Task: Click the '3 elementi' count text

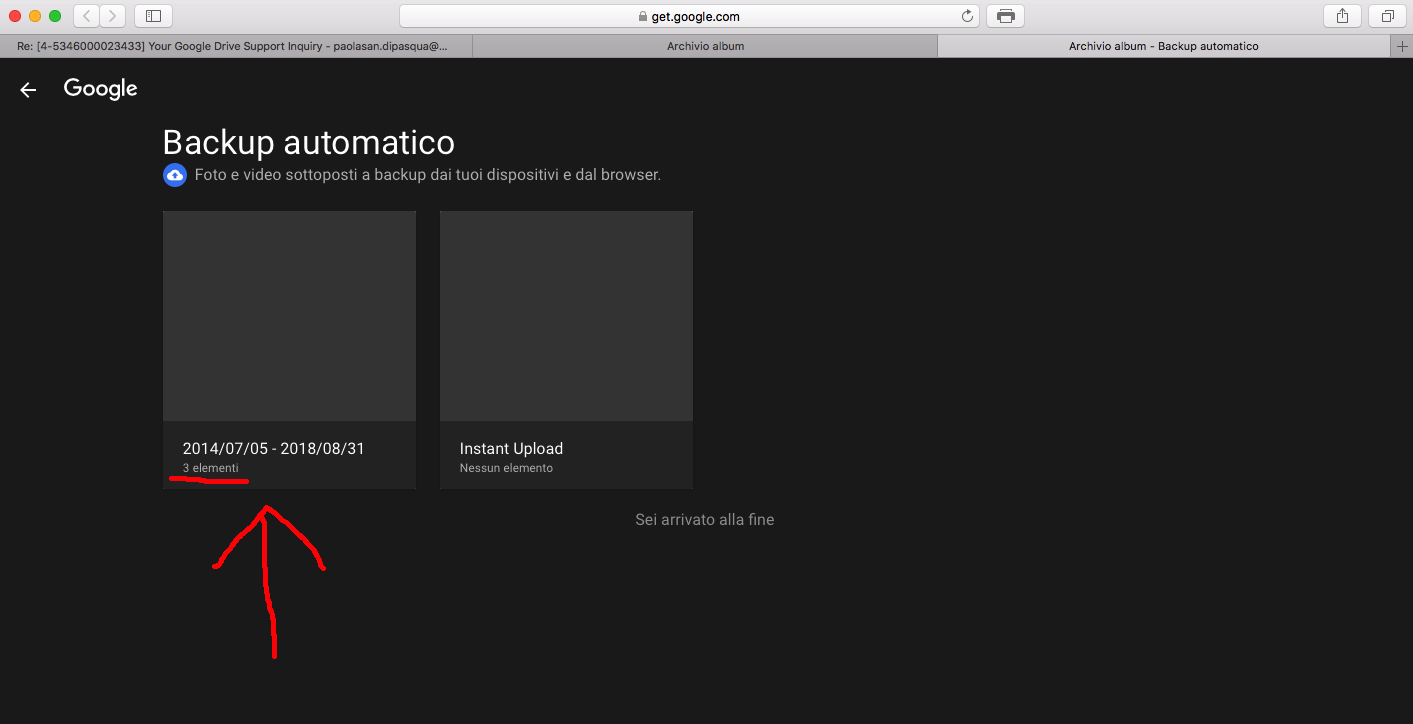Action: pos(210,468)
